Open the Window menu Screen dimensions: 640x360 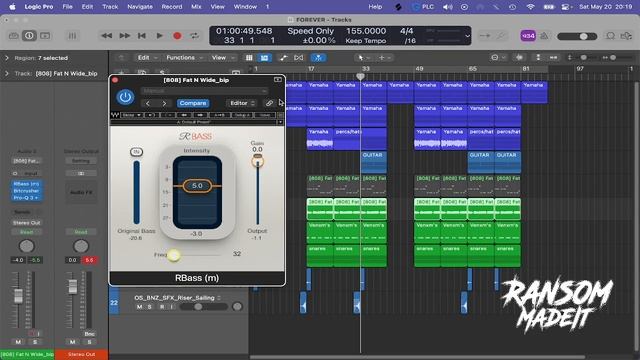point(245,7)
